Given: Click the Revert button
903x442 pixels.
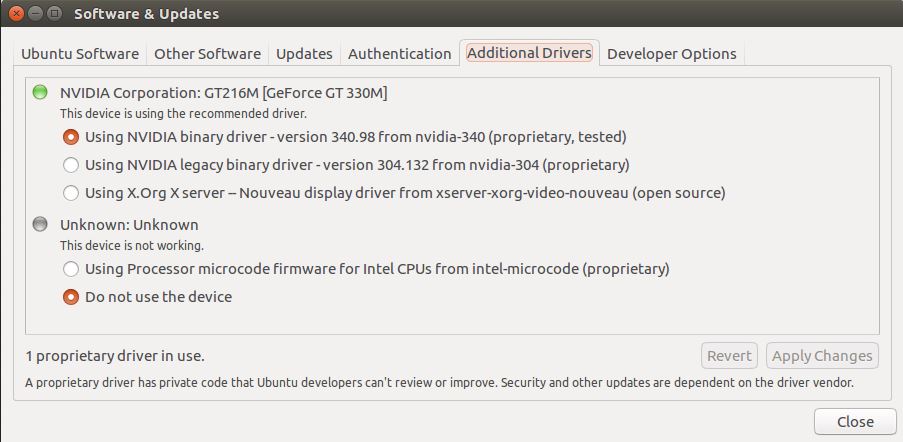Looking at the screenshot, I should (729, 356).
